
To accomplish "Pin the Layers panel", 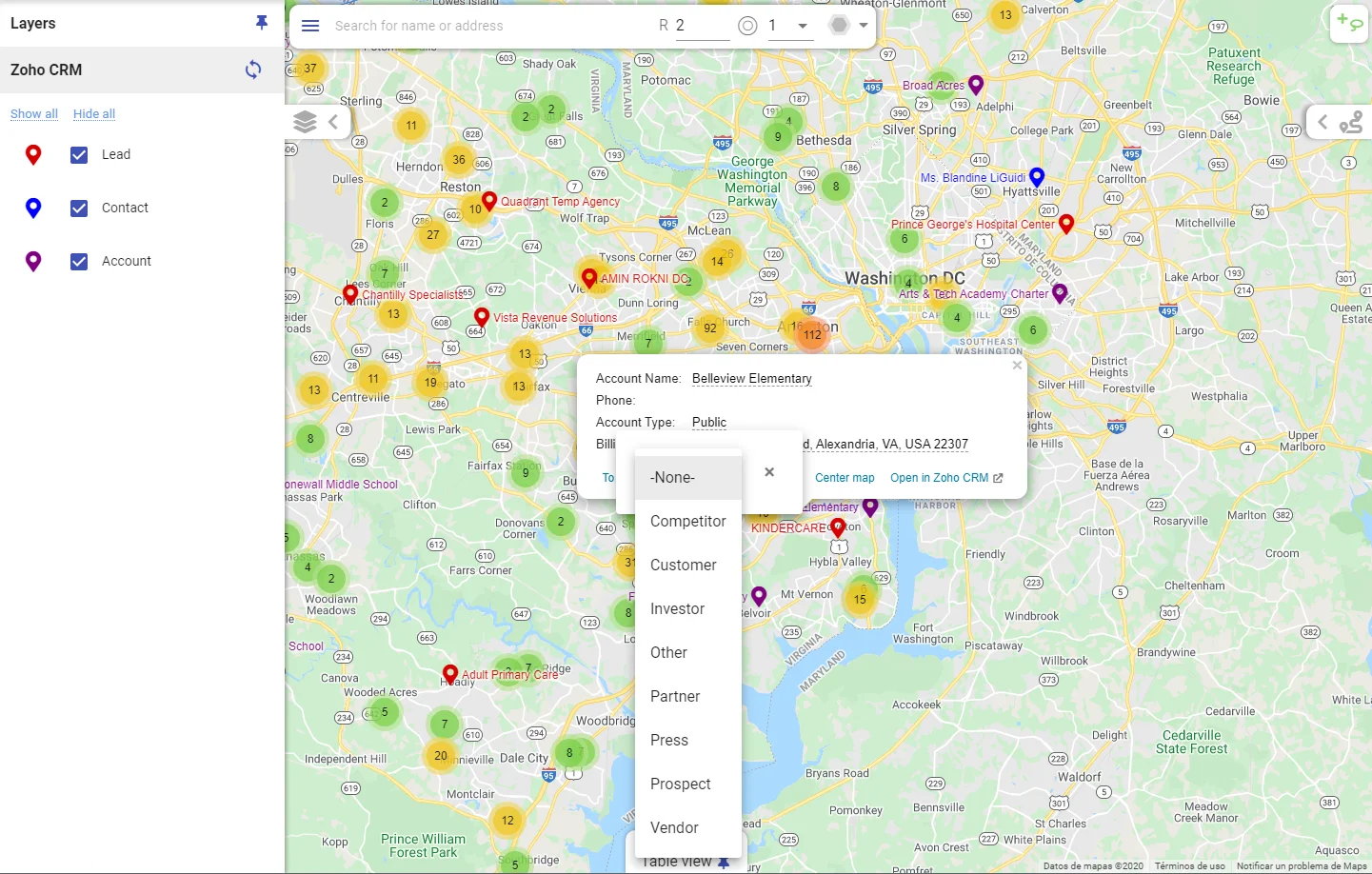I will (262, 23).
